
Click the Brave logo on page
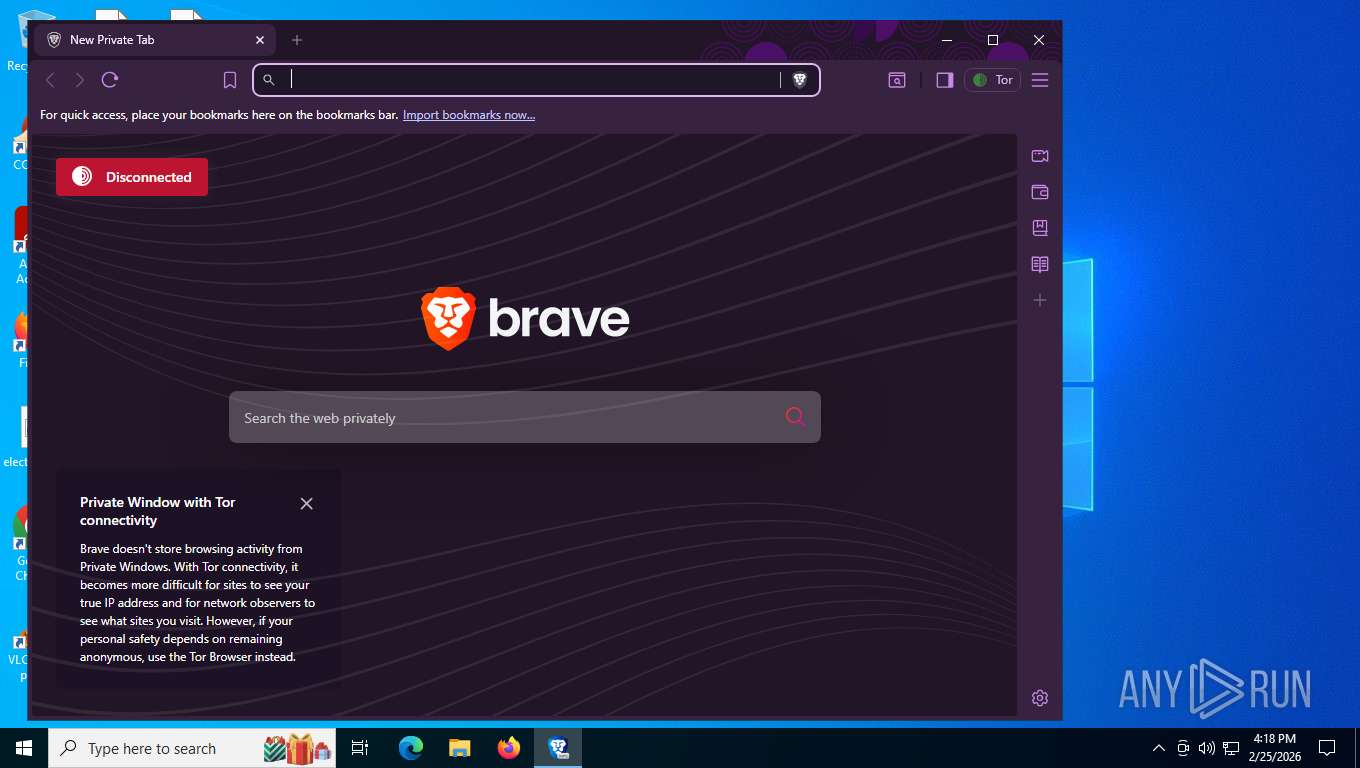click(x=525, y=319)
